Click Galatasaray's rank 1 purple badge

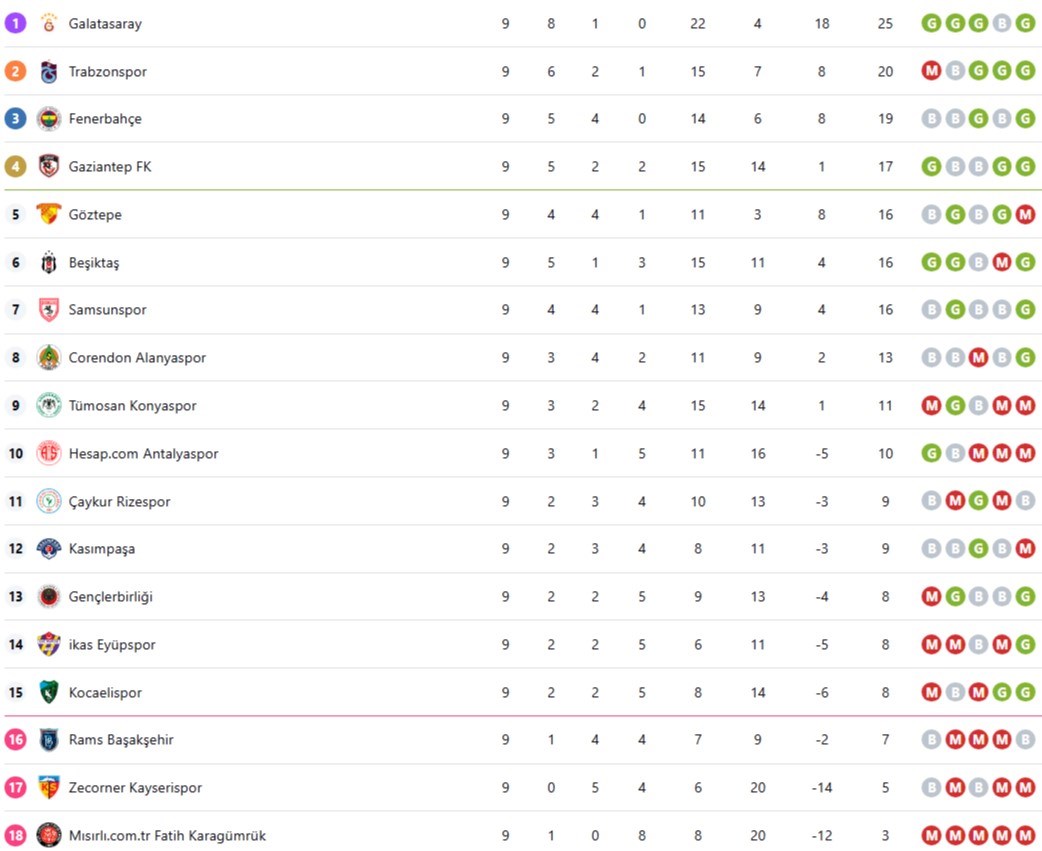tap(15, 23)
